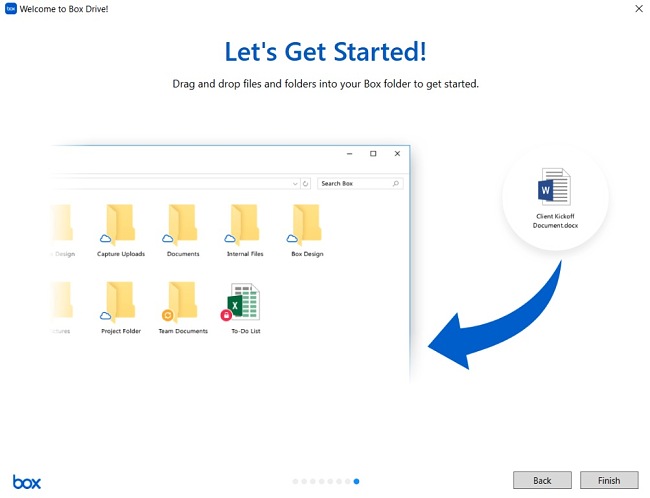This screenshot has height=498, width=650.
Task: Click the "To-Do List" file name
Action: [246, 331]
